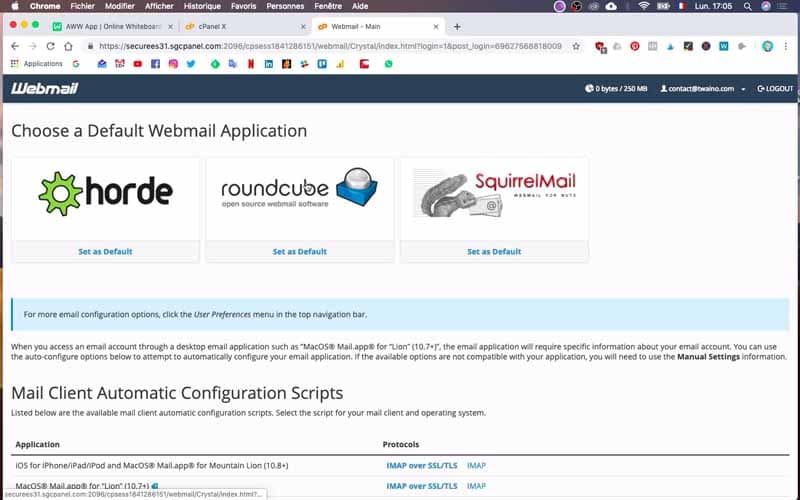Reload the page with the refresh icon
The image size is (800, 500).
point(50,46)
